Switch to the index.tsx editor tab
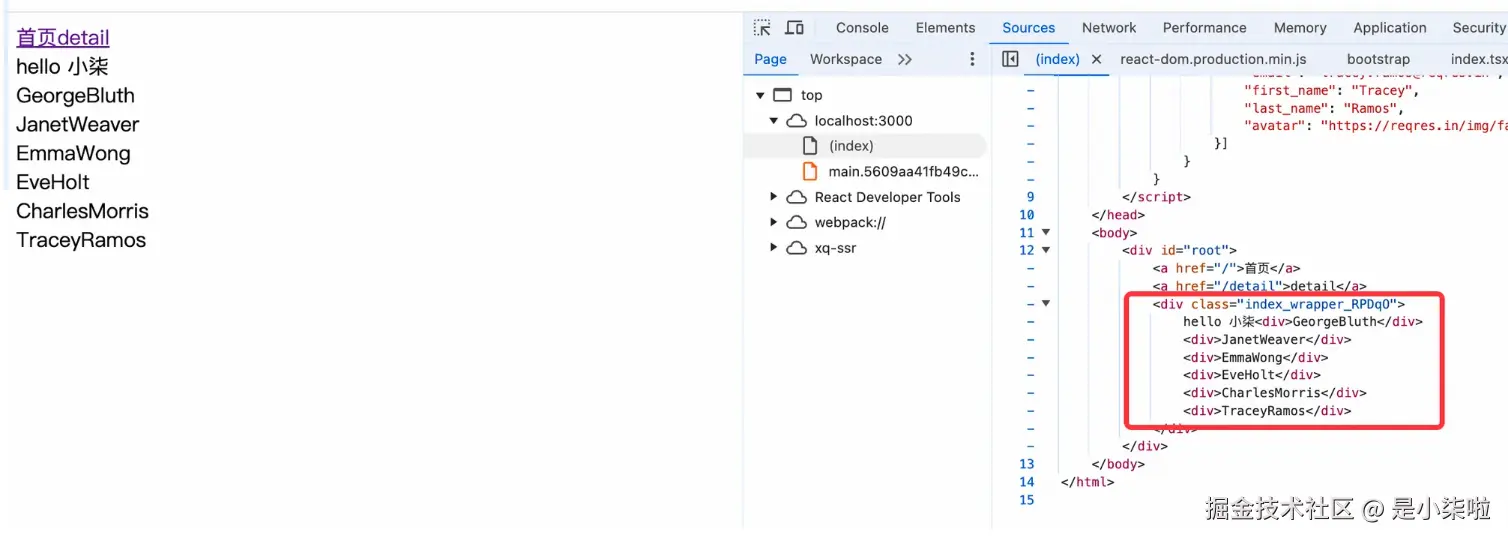 (x=1479, y=59)
